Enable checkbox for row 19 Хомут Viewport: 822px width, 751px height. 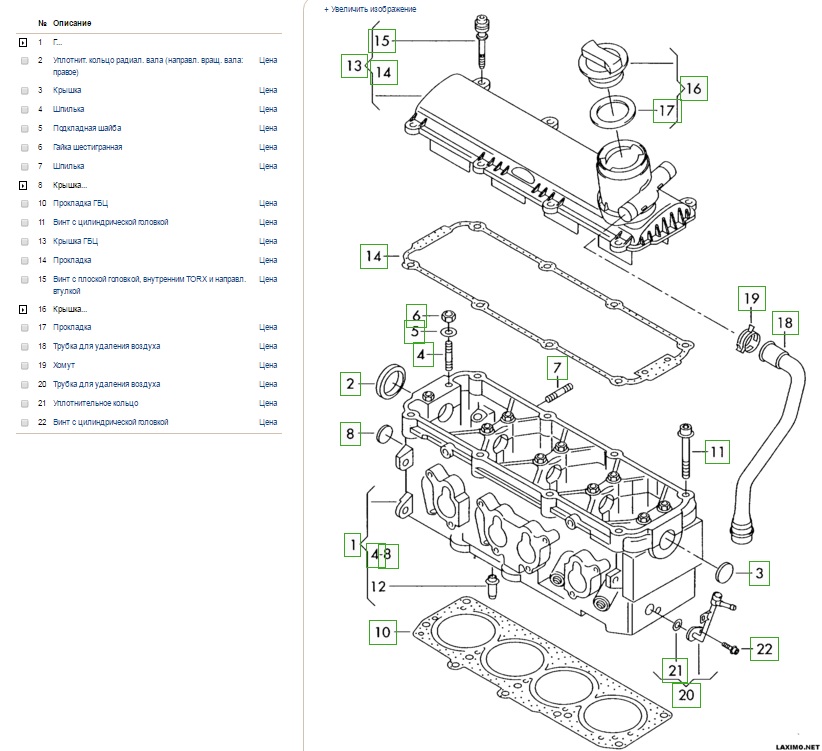(25, 365)
